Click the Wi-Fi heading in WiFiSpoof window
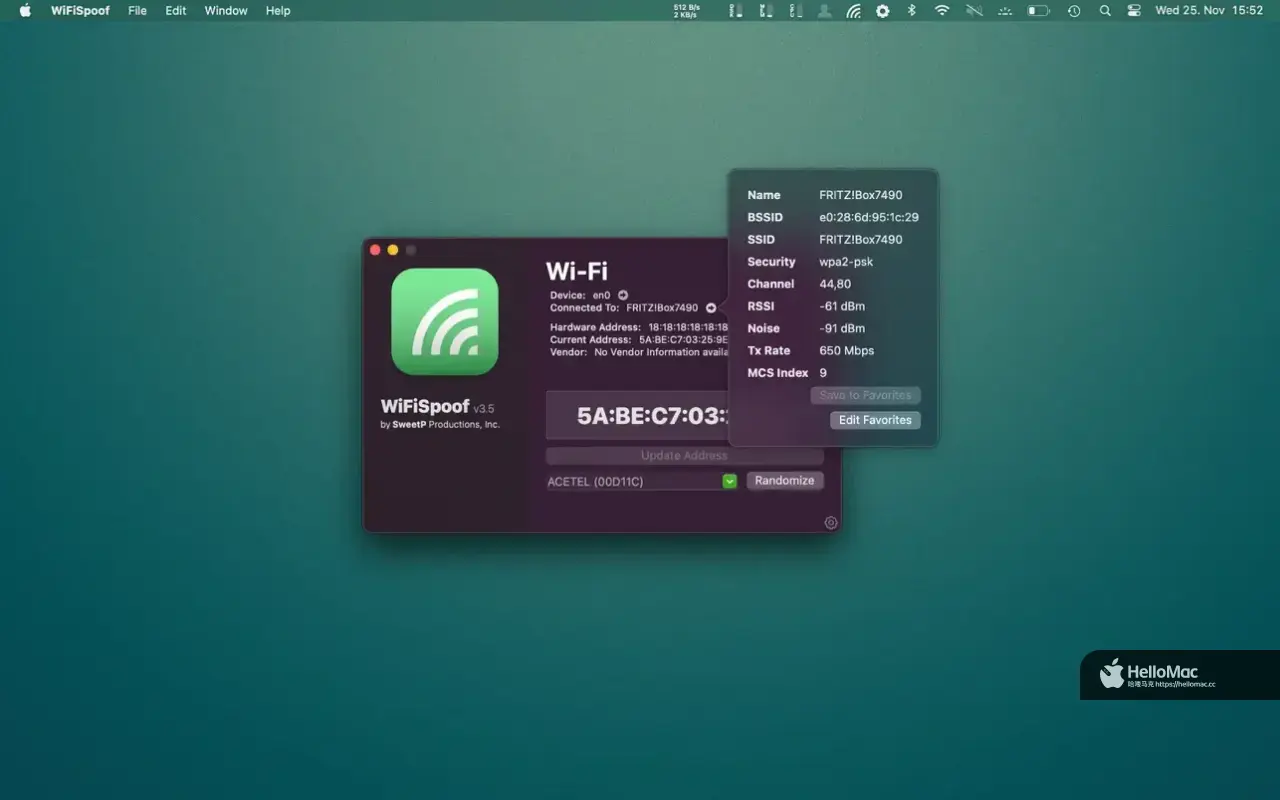The image size is (1280, 800). (577, 271)
